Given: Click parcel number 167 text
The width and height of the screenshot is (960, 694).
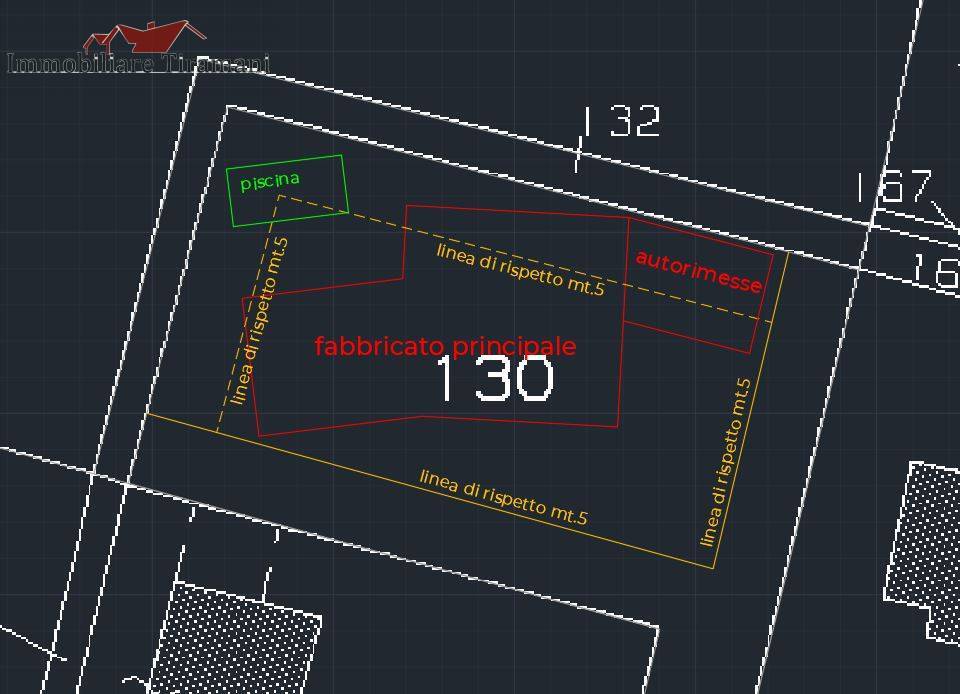Looking at the screenshot, I should (892, 187).
